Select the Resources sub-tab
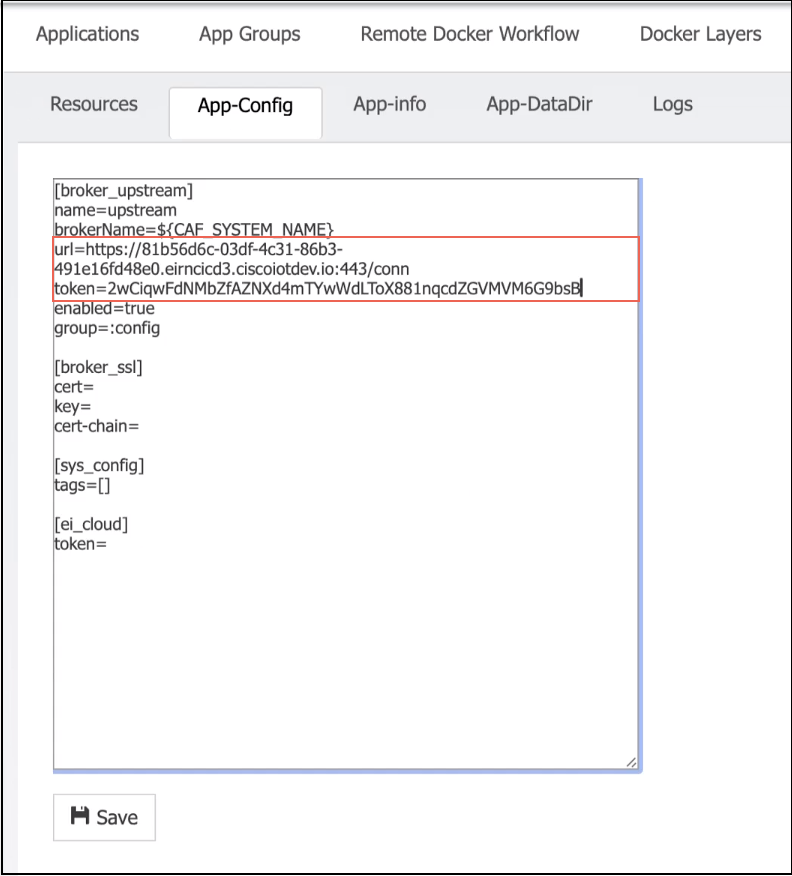 [94, 104]
